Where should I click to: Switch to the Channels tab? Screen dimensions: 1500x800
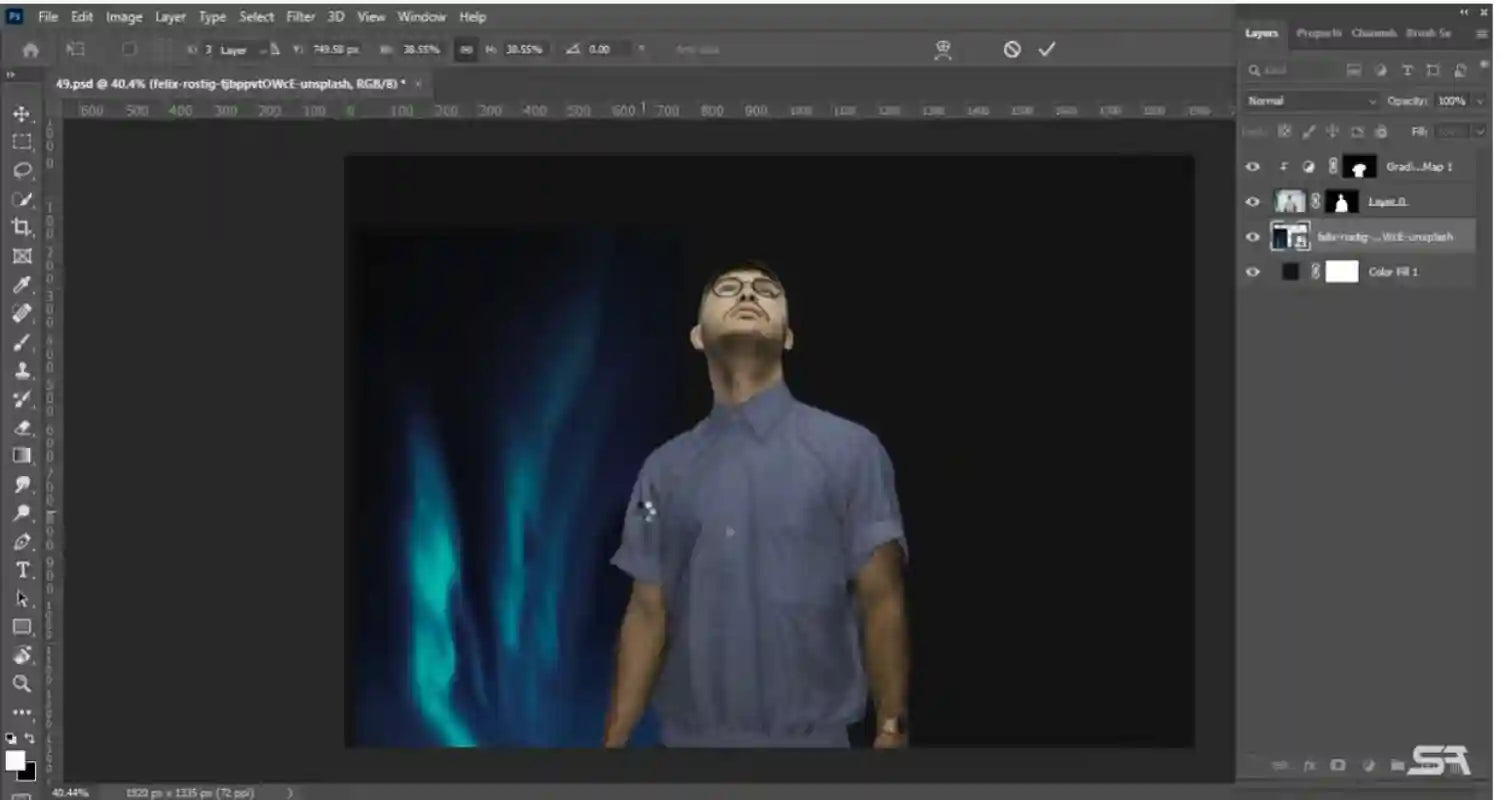click(1373, 33)
